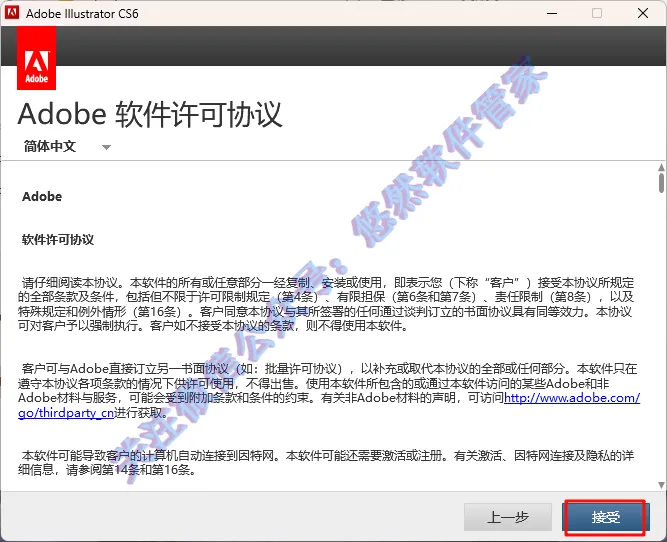
Task: Minimize the Illustrator CS6 installer window
Action: 552,13
